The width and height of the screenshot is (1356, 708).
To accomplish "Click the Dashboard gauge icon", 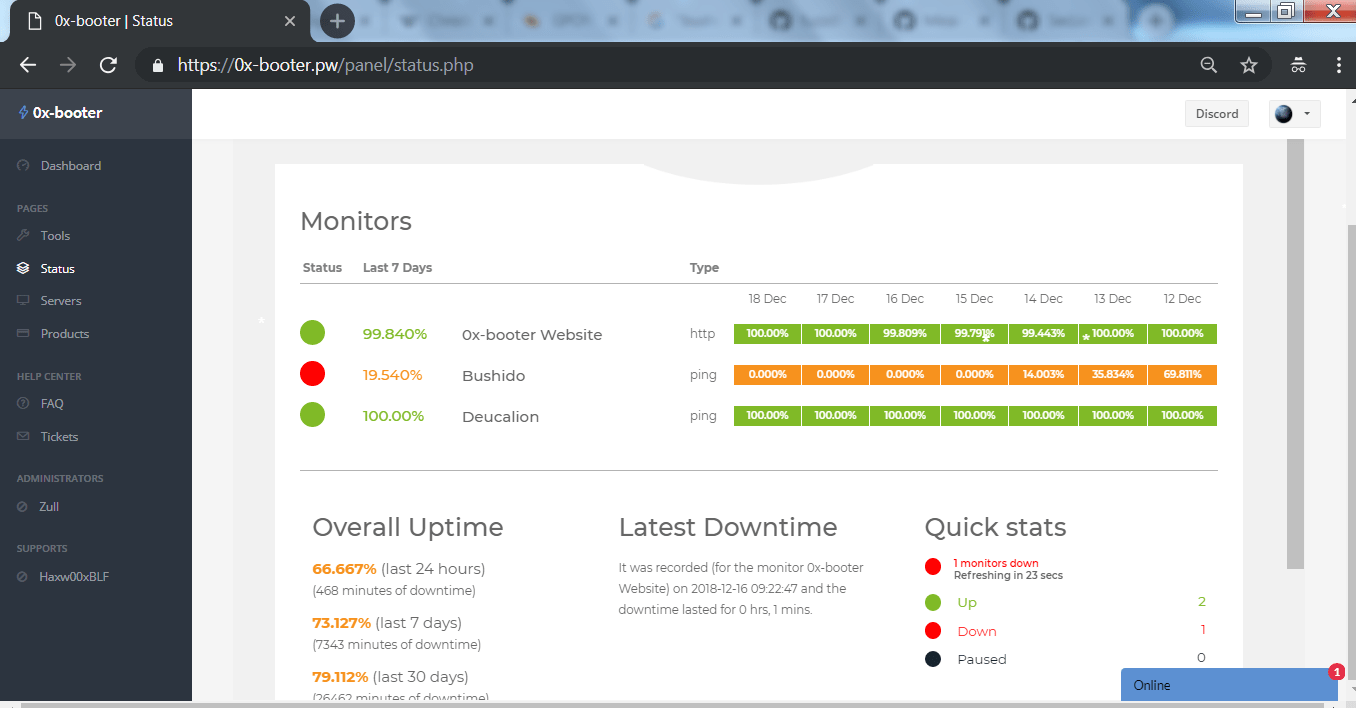I will pos(23,166).
